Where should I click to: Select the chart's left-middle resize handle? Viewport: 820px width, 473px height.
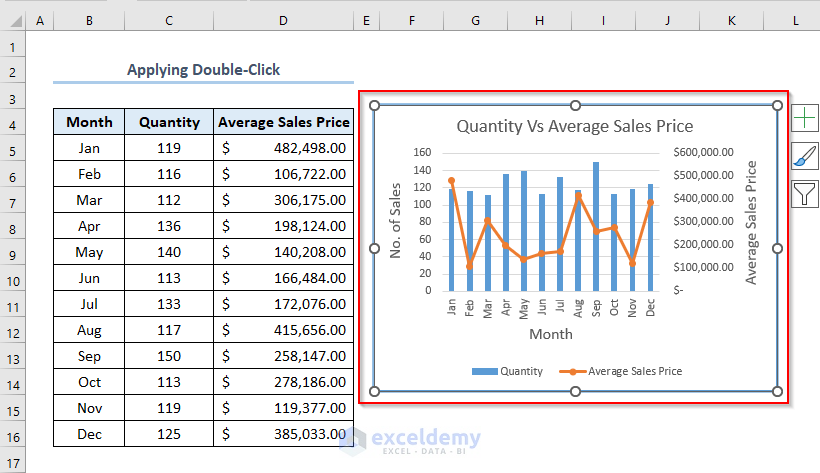[x=374, y=249]
